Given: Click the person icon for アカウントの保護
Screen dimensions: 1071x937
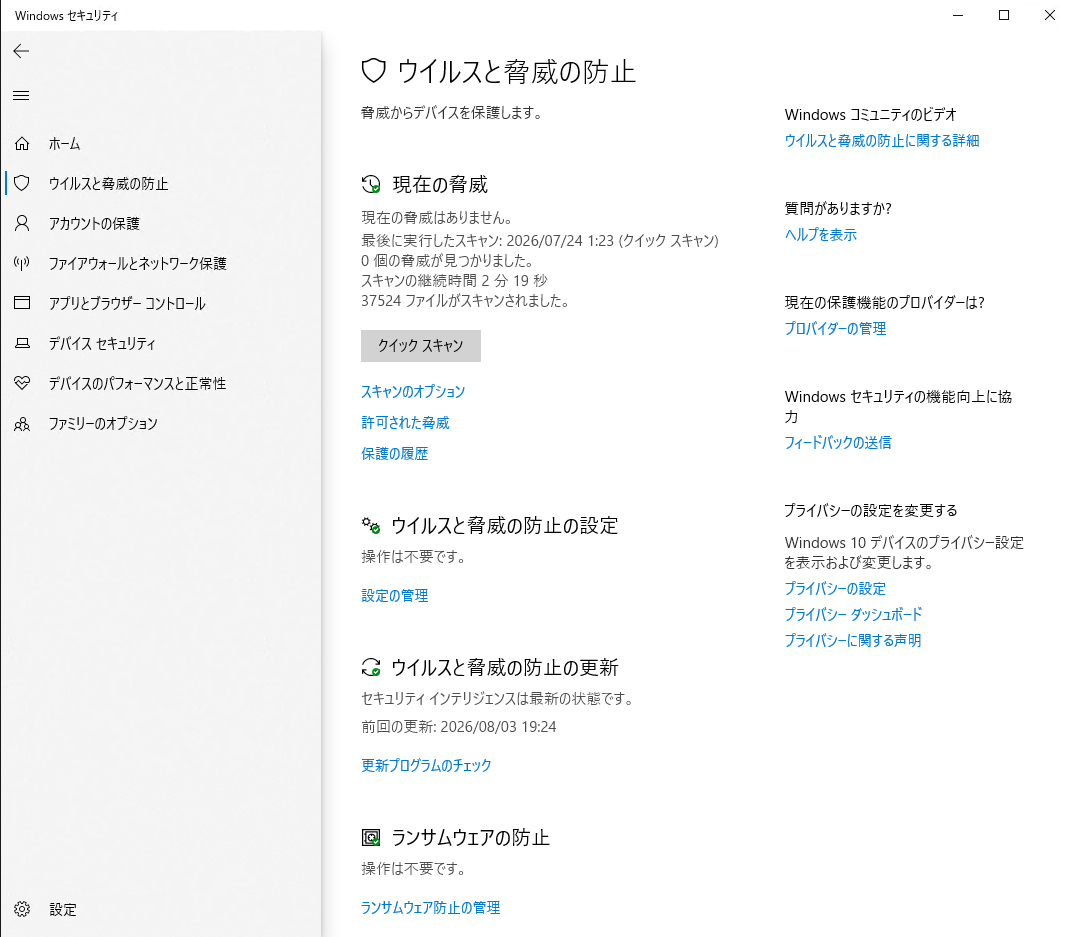Looking at the screenshot, I should (22, 223).
